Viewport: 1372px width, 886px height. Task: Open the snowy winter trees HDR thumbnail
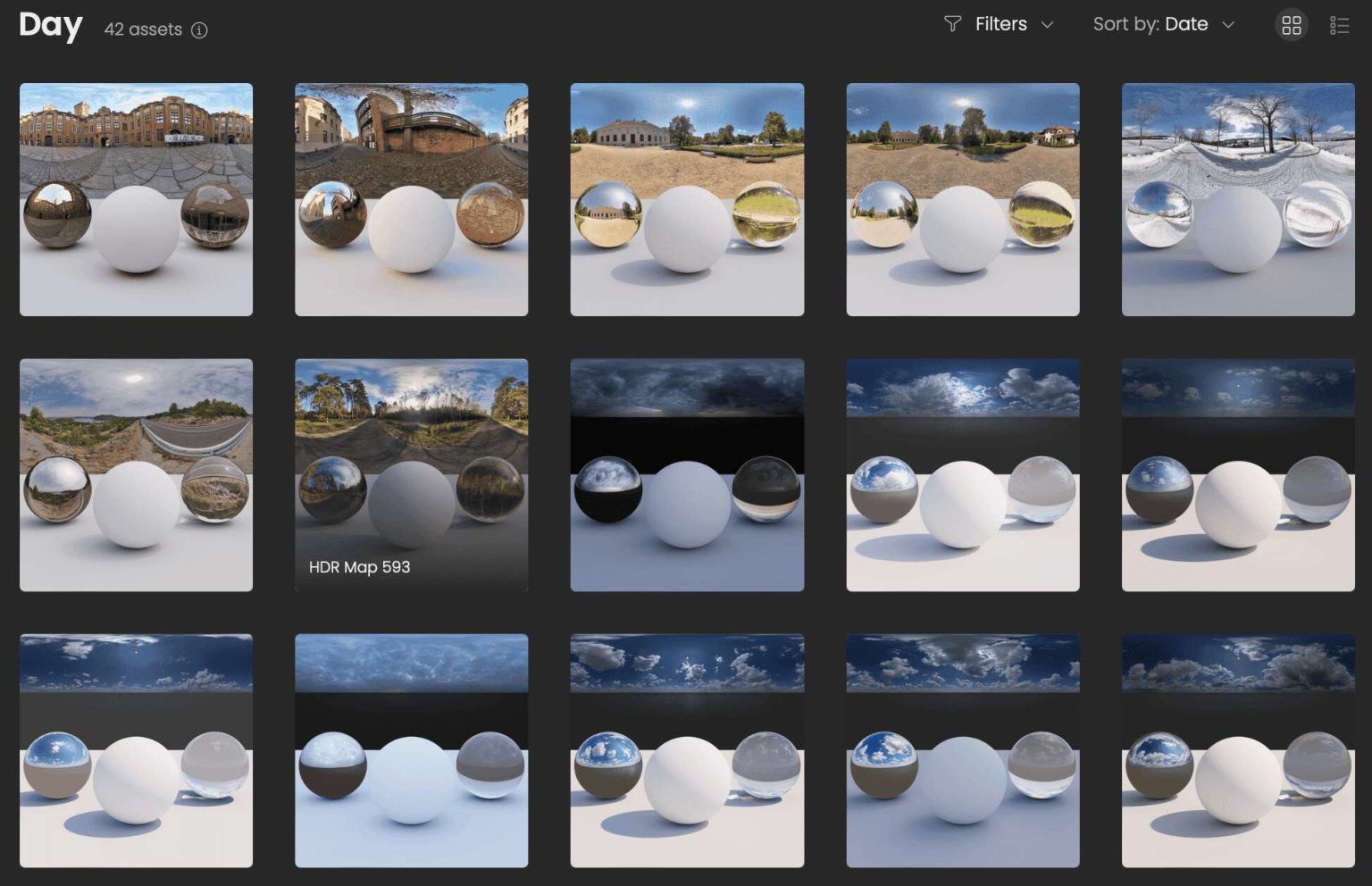(x=1237, y=199)
